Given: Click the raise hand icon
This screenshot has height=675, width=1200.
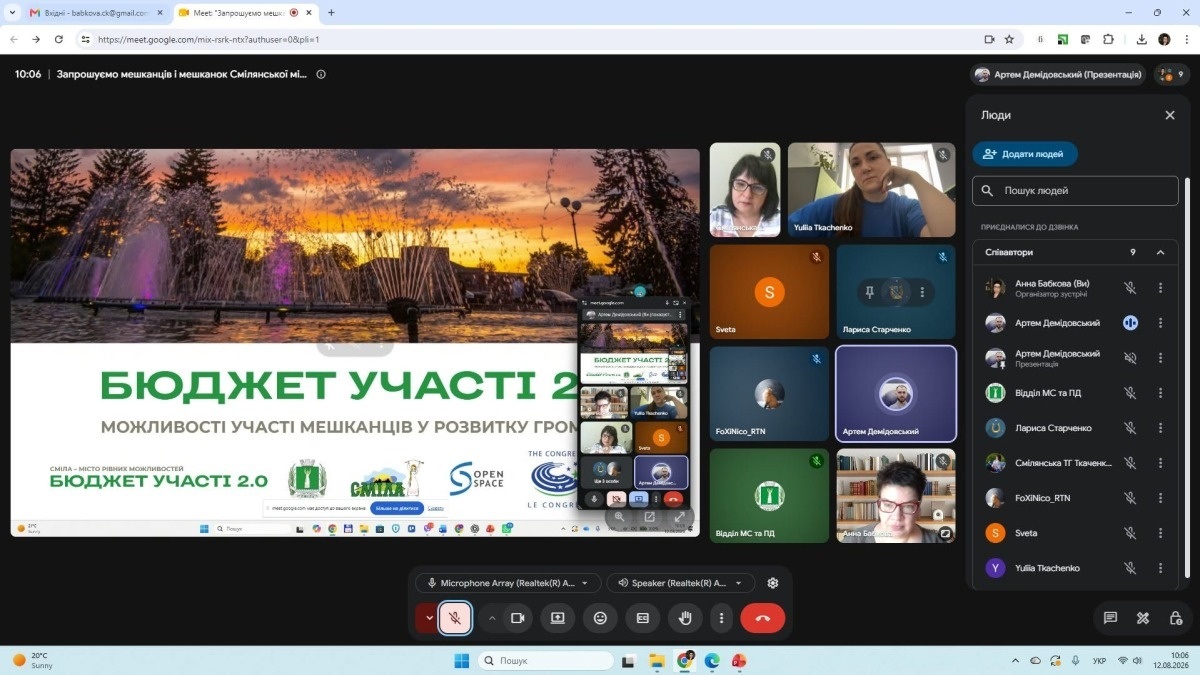Looking at the screenshot, I should click(685, 618).
